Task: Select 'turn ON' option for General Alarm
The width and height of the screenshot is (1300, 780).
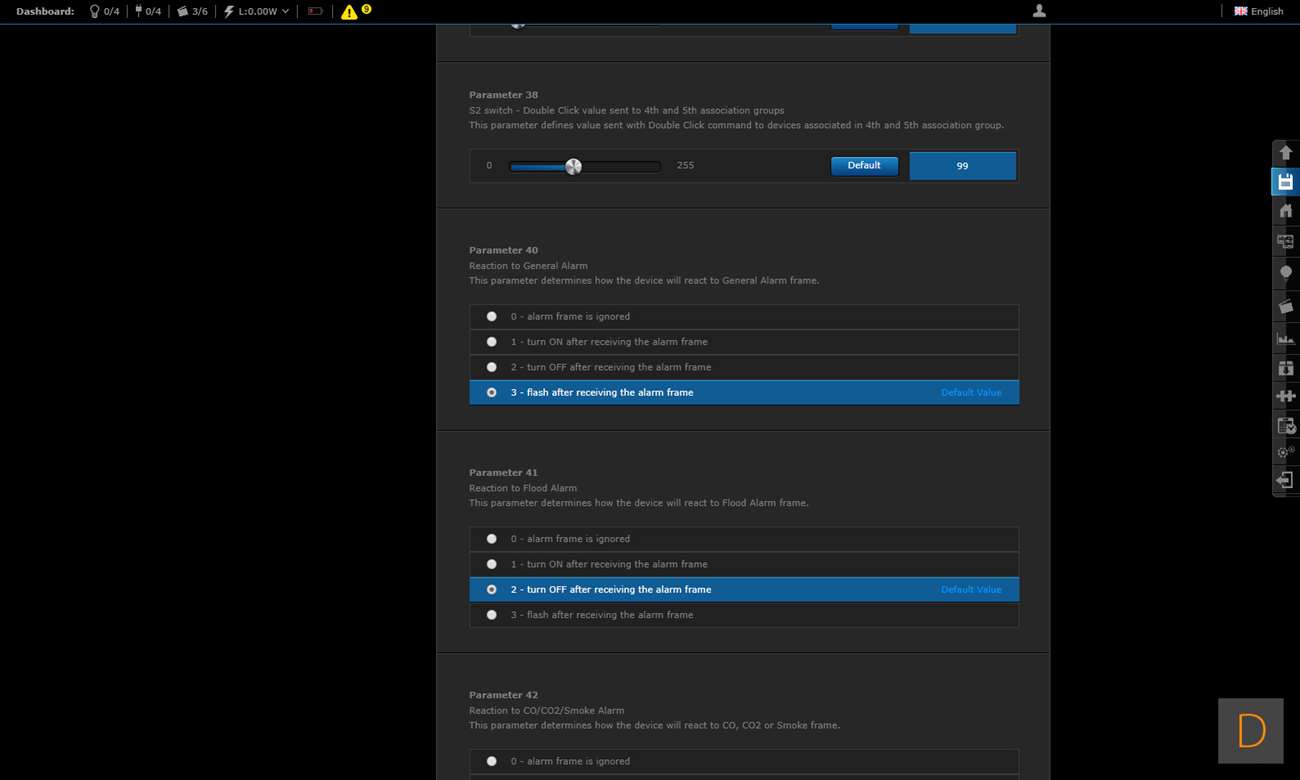Action: [491, 342]
